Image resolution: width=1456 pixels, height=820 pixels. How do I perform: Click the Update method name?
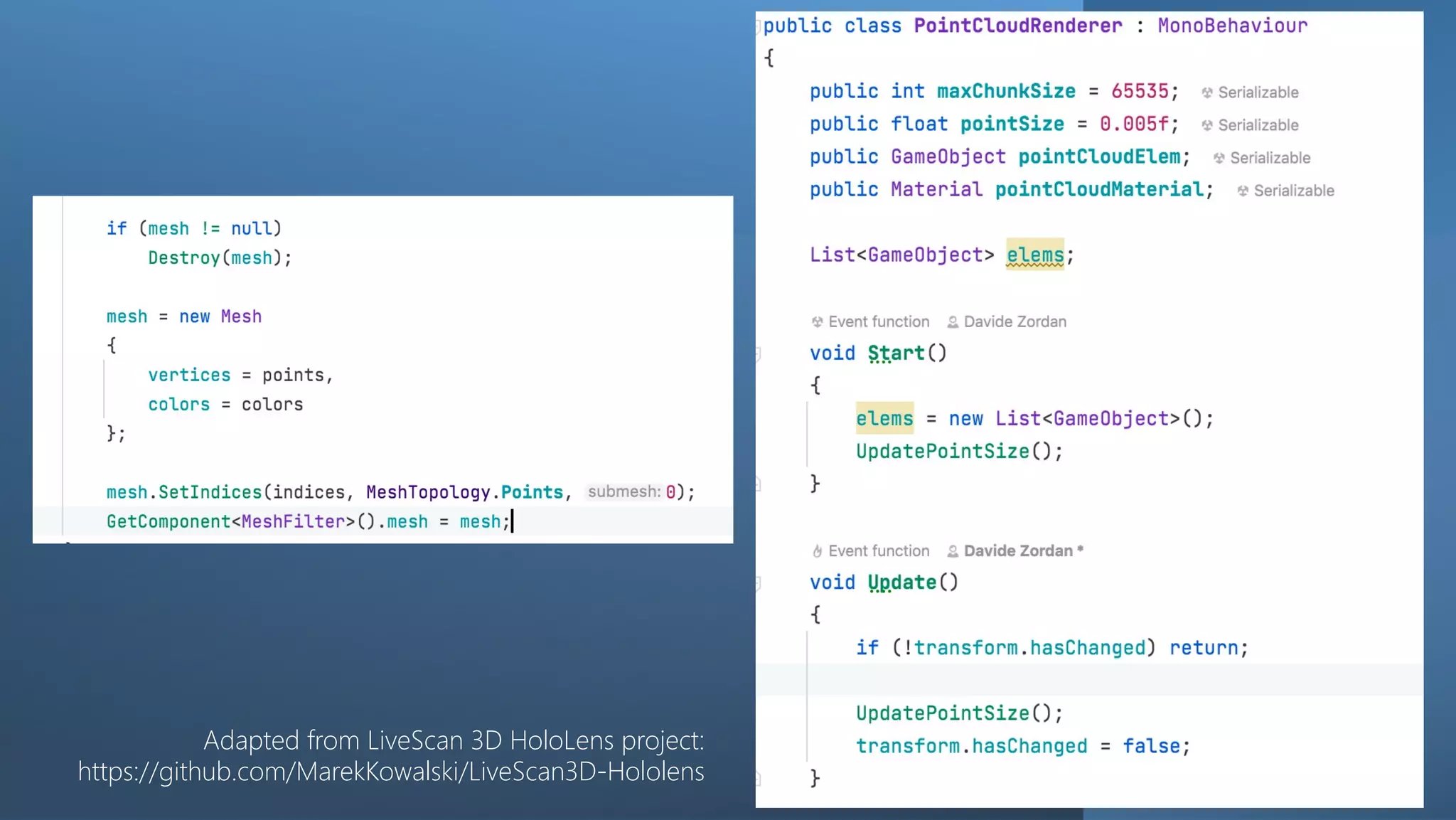click(x=901, y=582)
